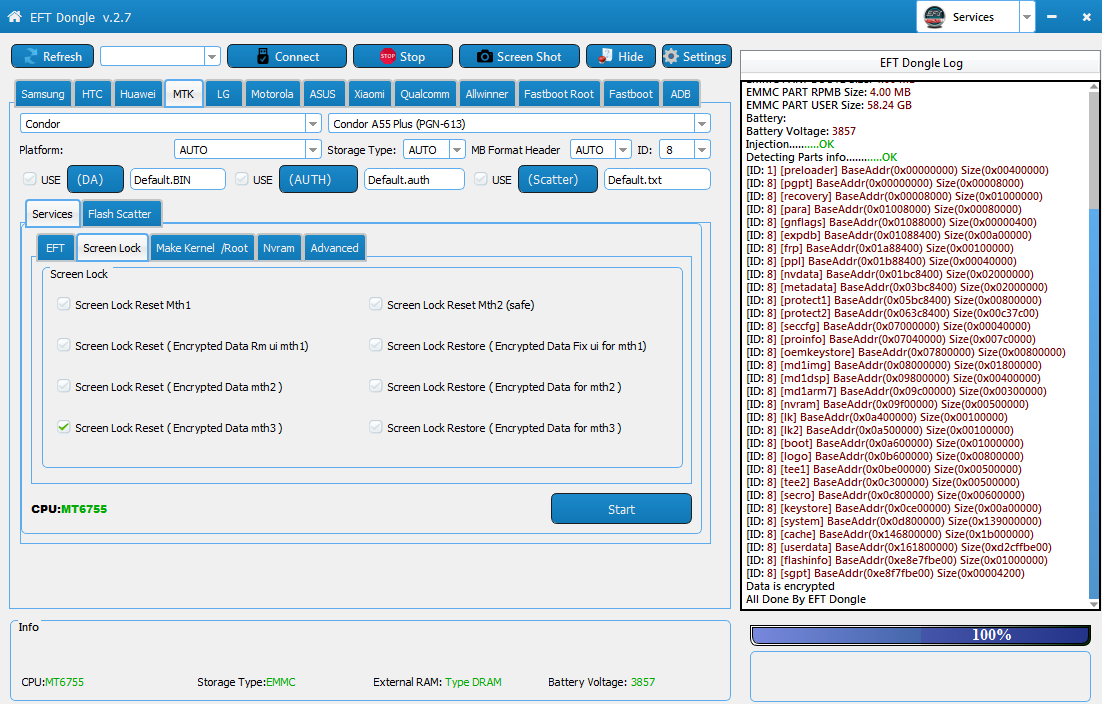Switch to the EFT sub-tab

[x=56, y=248]
